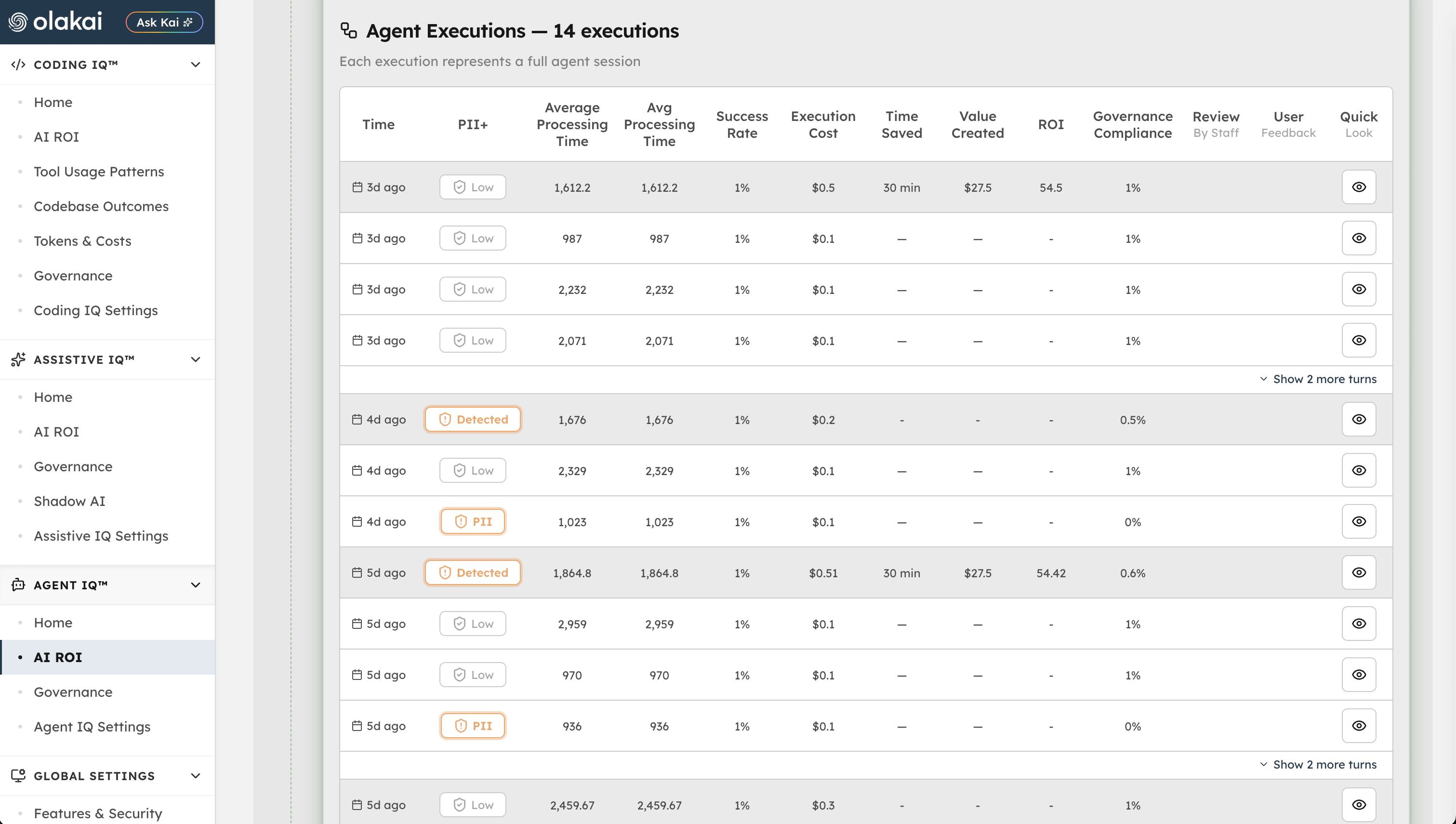Open Assistive IQ Settings
The image size is (1456, 824).
tap(101, 536)
